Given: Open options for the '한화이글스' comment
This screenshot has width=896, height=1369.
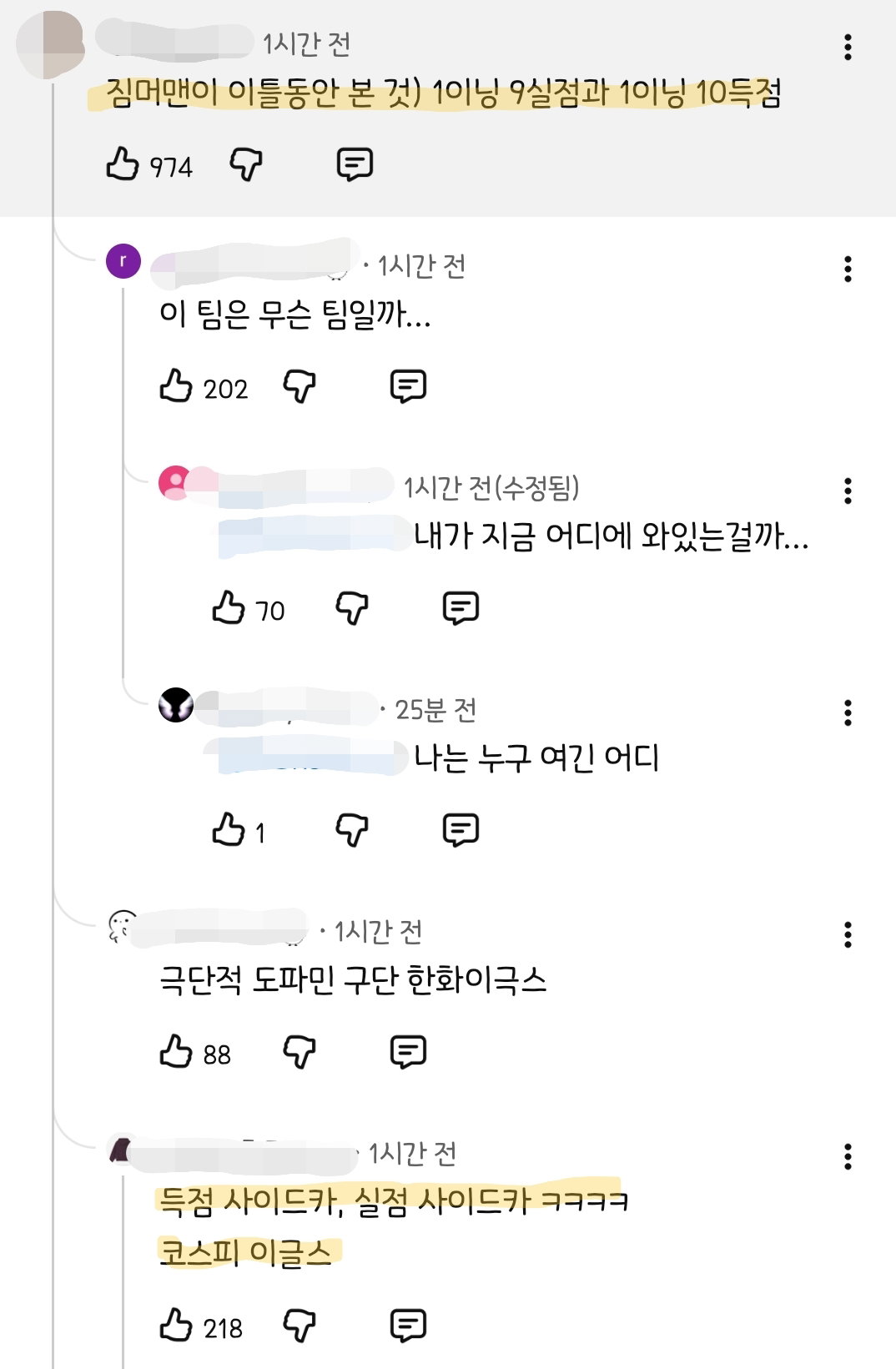Looking at the screenshot, I should [848, 934].
